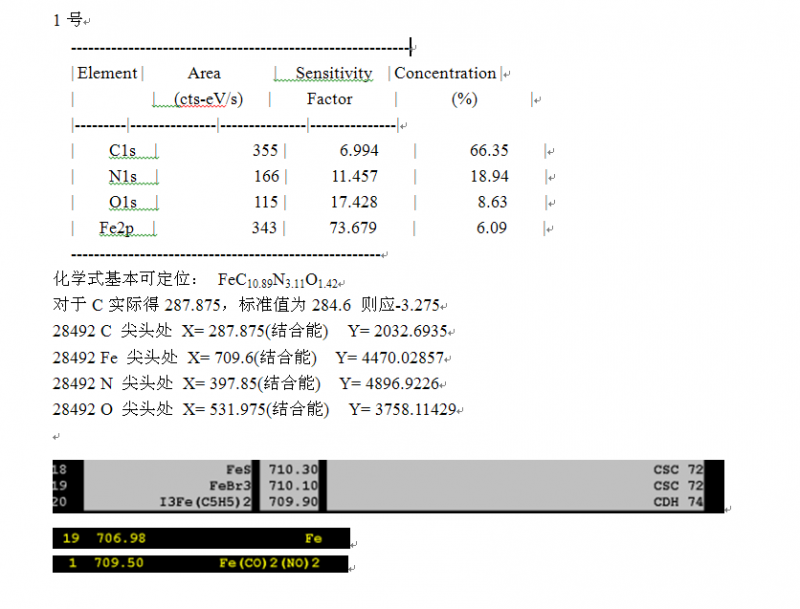Image resolution: width=800 pixels, height=609 pixels.
Task: Click the value 'X= 709.6(结合能)'
Action: [252, 358]
